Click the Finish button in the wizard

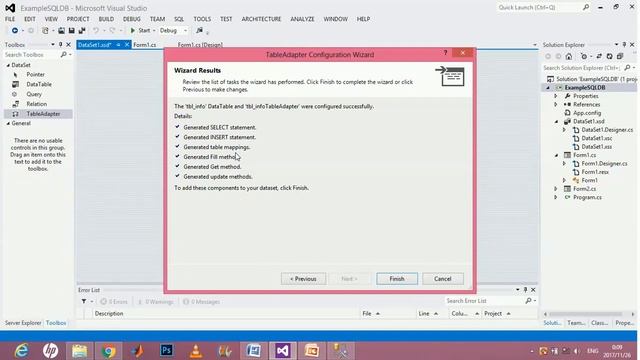397,279
